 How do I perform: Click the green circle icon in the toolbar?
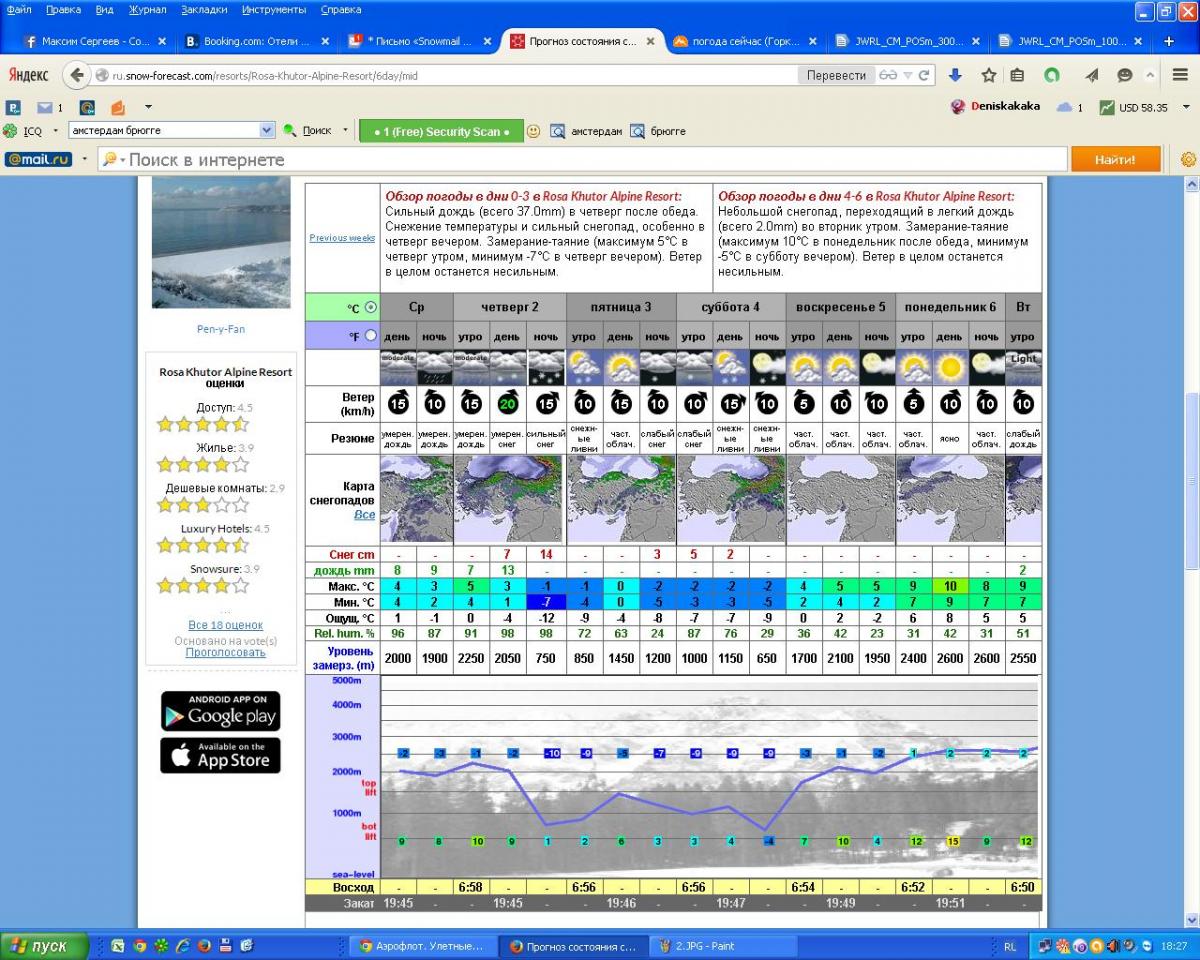point(1052,75)
